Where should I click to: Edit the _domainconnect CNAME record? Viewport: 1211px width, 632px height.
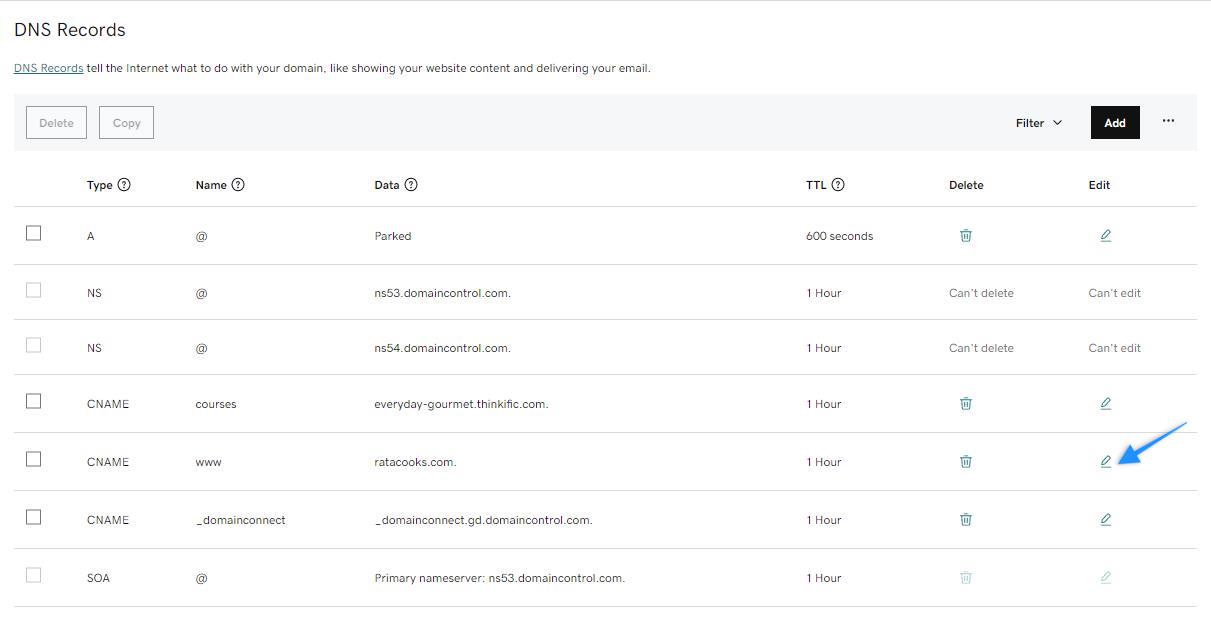pos(1105,519)
